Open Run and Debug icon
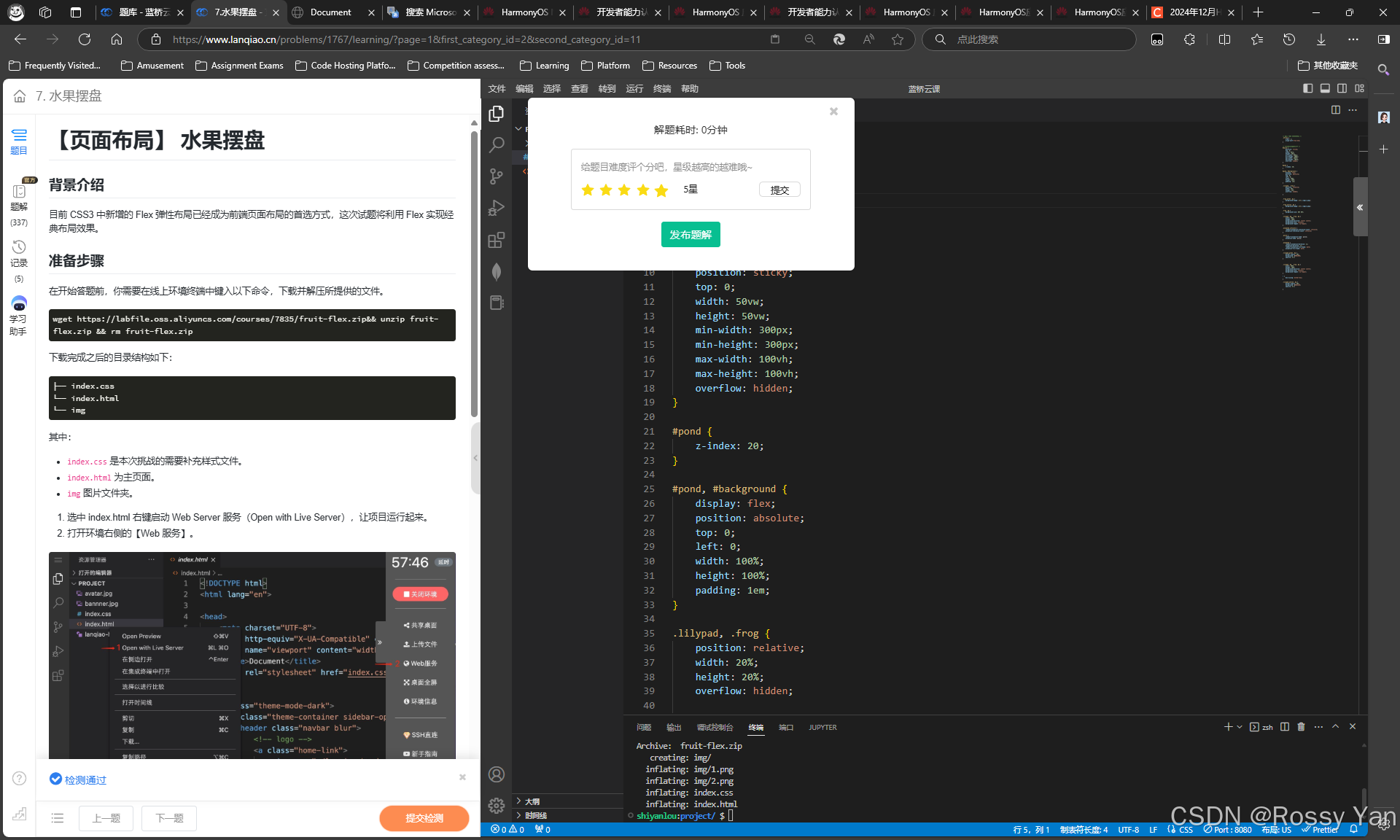The width and height of the screenshot is (1400, 840). coord(497,208)
